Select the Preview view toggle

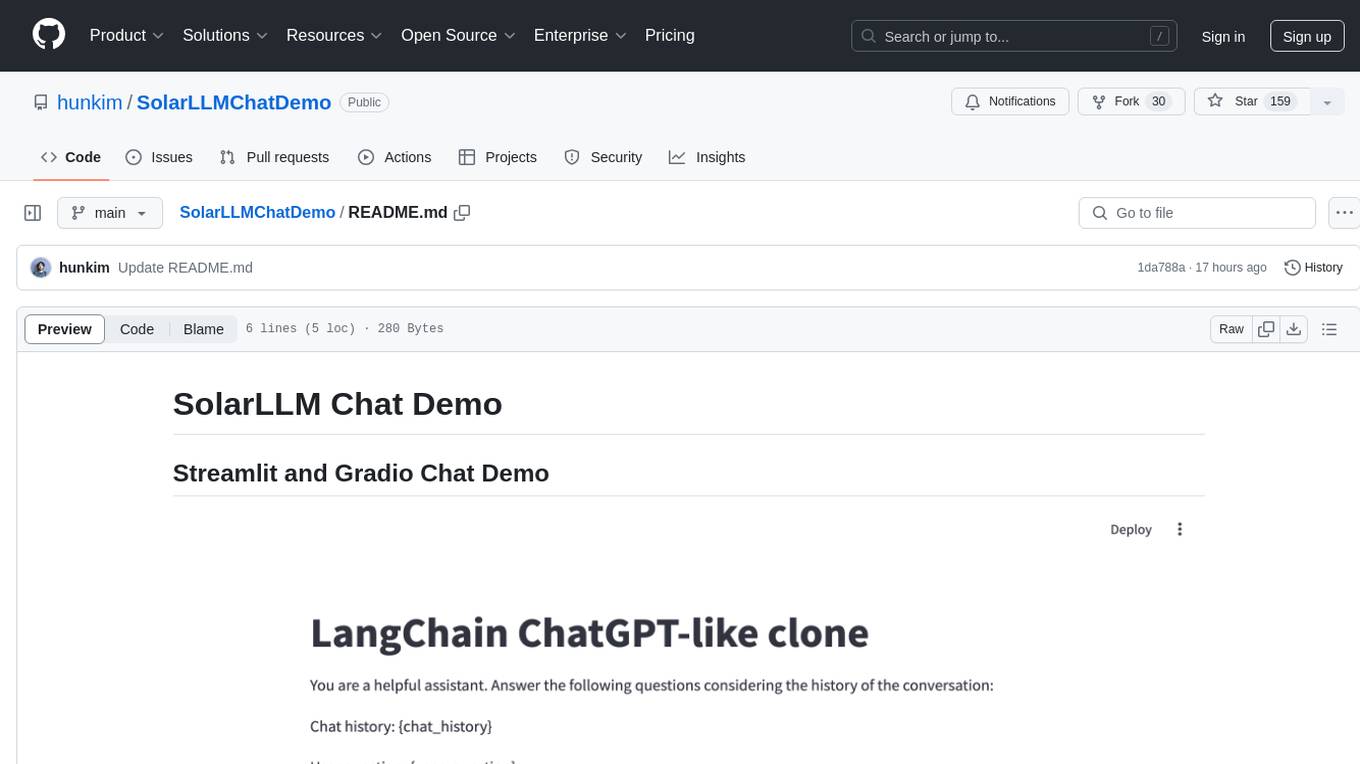(x=65, y=329)
